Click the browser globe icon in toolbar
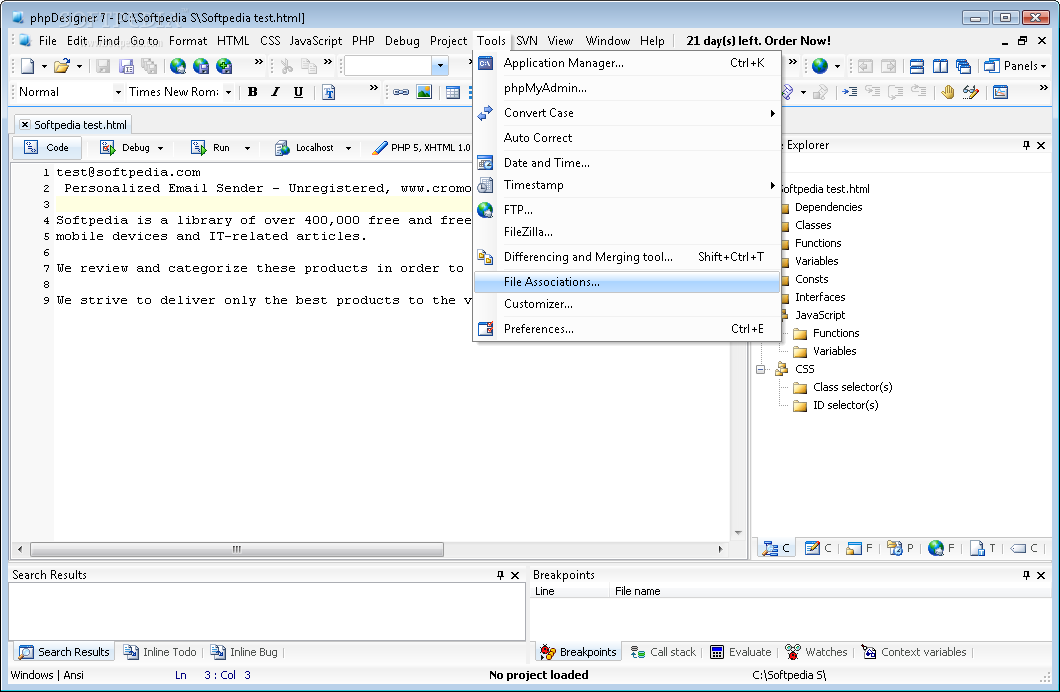The height and width of the screenshot is (692, 1060). coord(820,66)
